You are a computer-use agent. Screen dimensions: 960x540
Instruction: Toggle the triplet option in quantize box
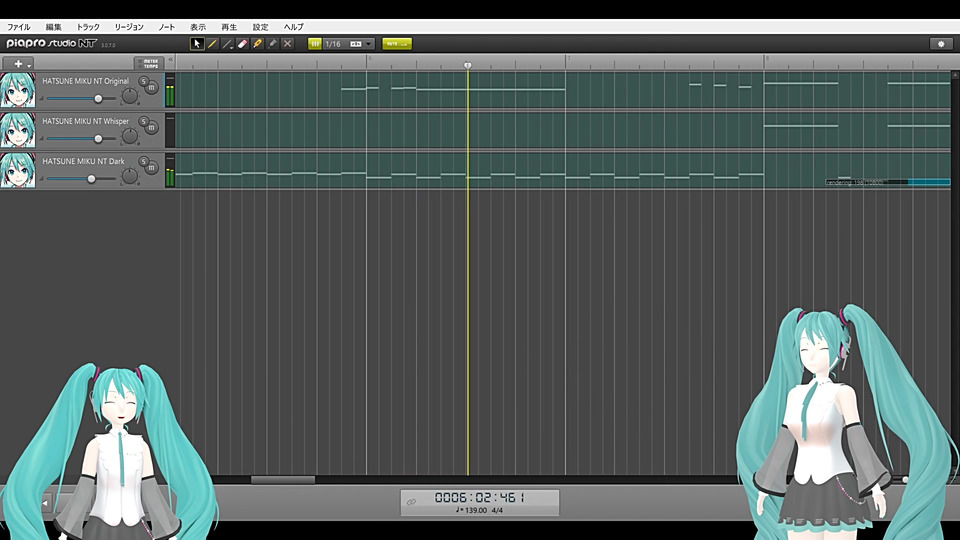pos(356,44)
